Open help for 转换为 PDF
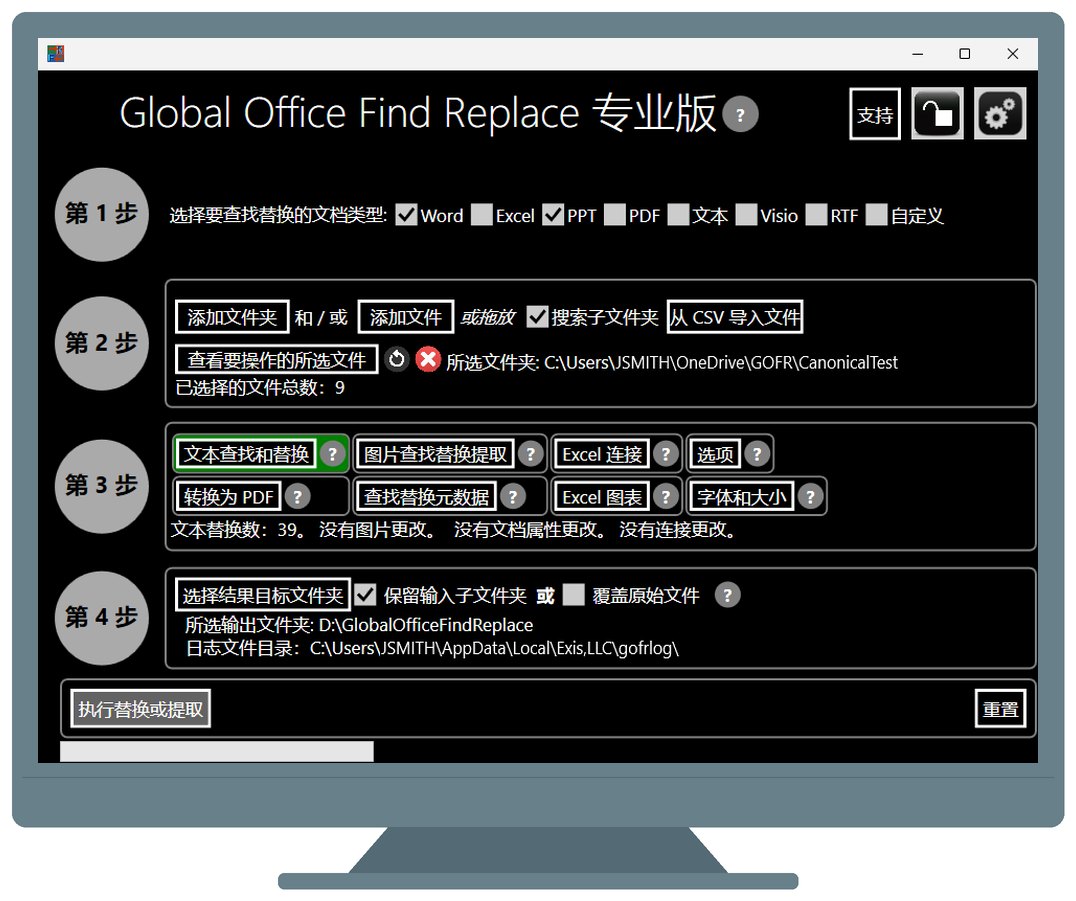This screenshot has height=901, width=1076. click(297, 497)
